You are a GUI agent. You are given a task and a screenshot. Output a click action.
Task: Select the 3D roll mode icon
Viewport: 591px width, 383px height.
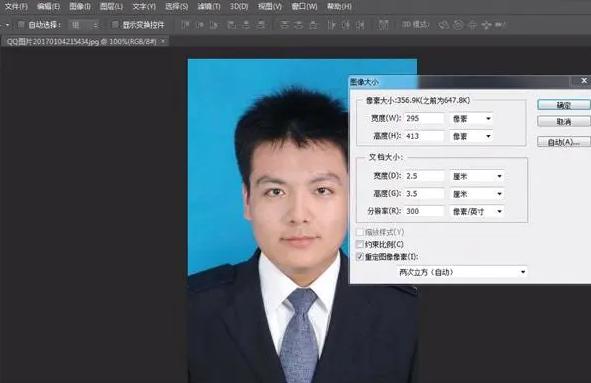point(458,25)
